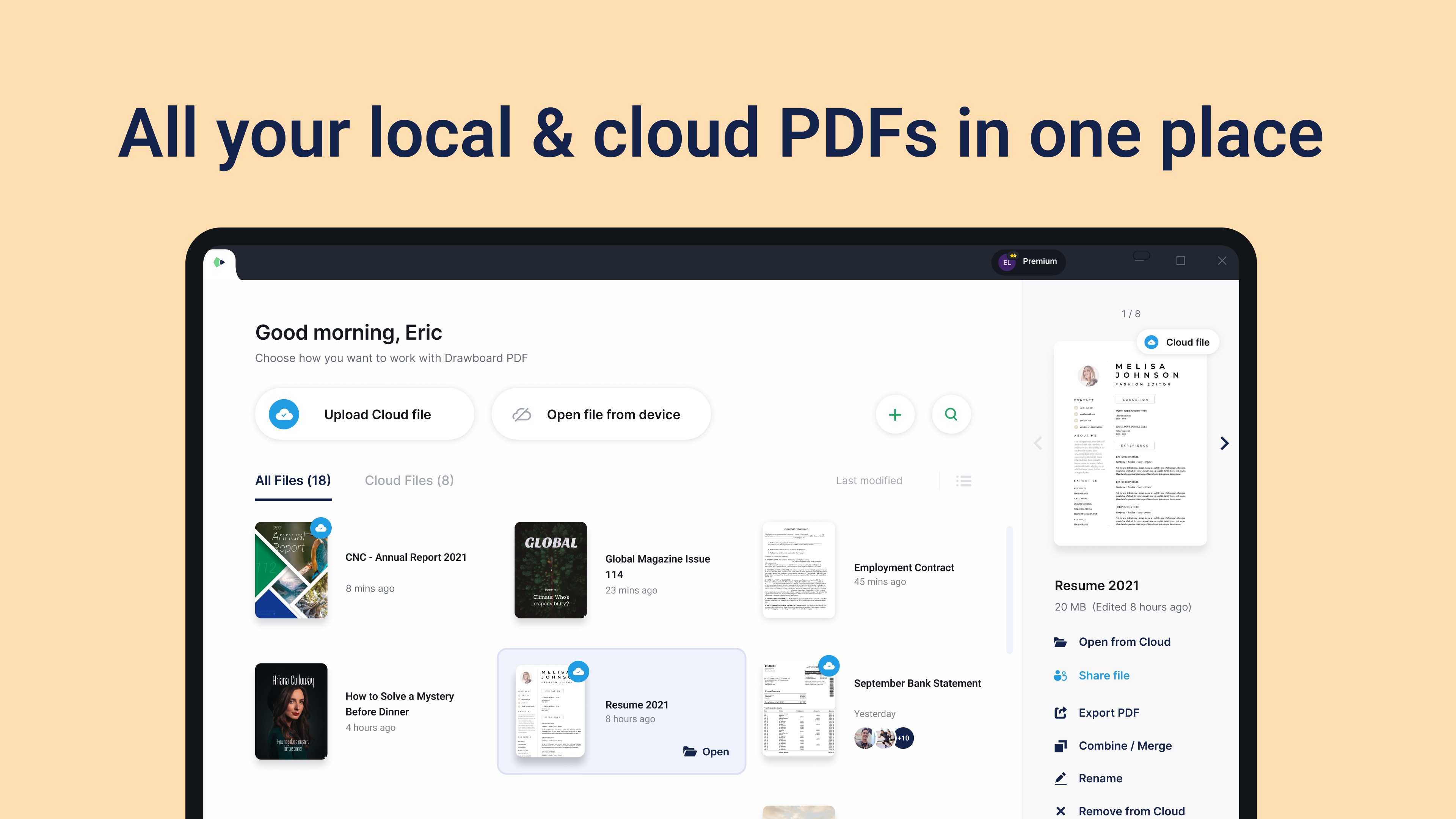Open the Last modified sort dropdown
Image resolution: width=1456 pixels, height=819 pixels.
click(x=869, y=480)
